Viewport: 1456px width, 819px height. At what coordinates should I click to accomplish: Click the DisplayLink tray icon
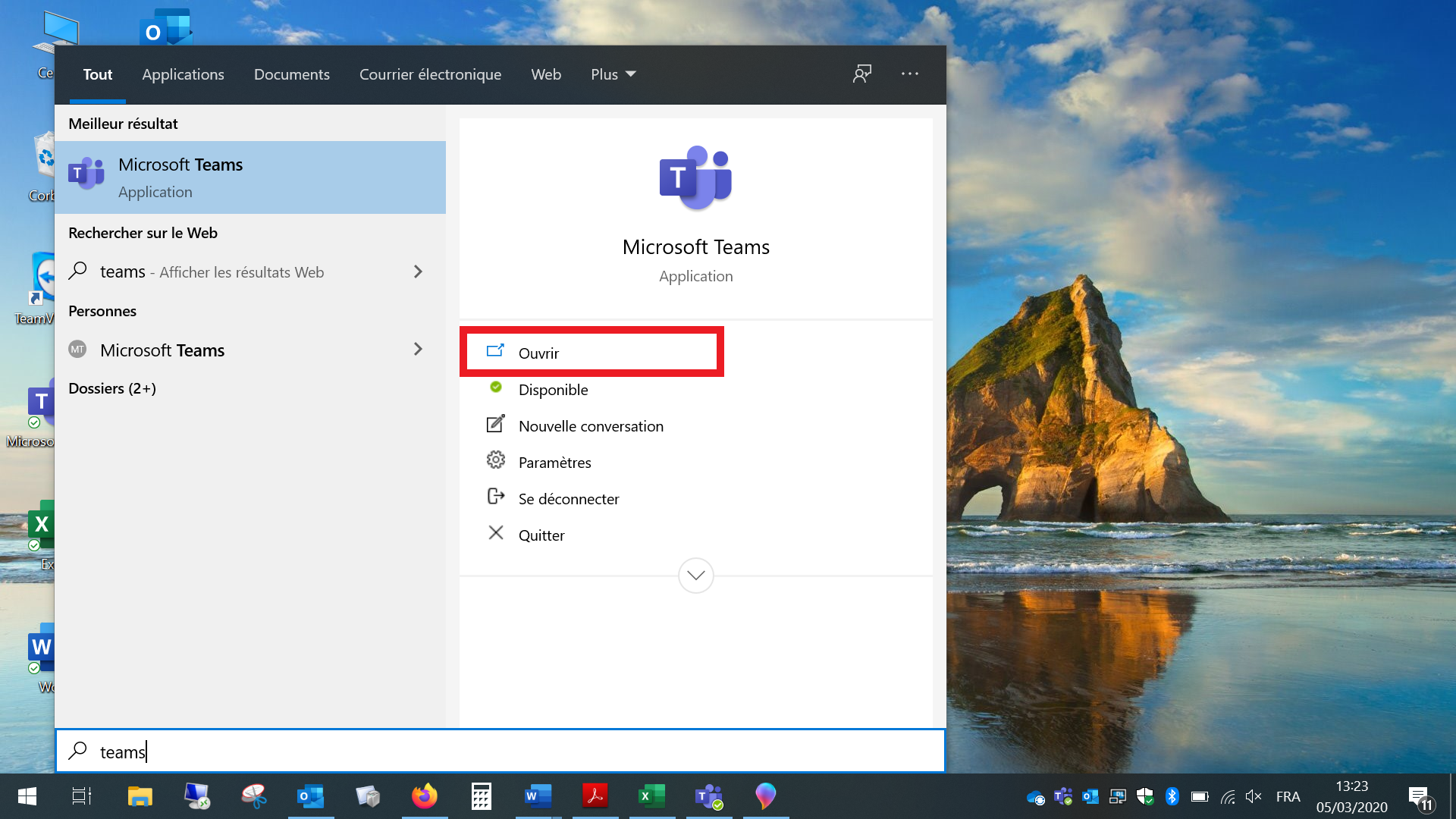(1118, 797)
